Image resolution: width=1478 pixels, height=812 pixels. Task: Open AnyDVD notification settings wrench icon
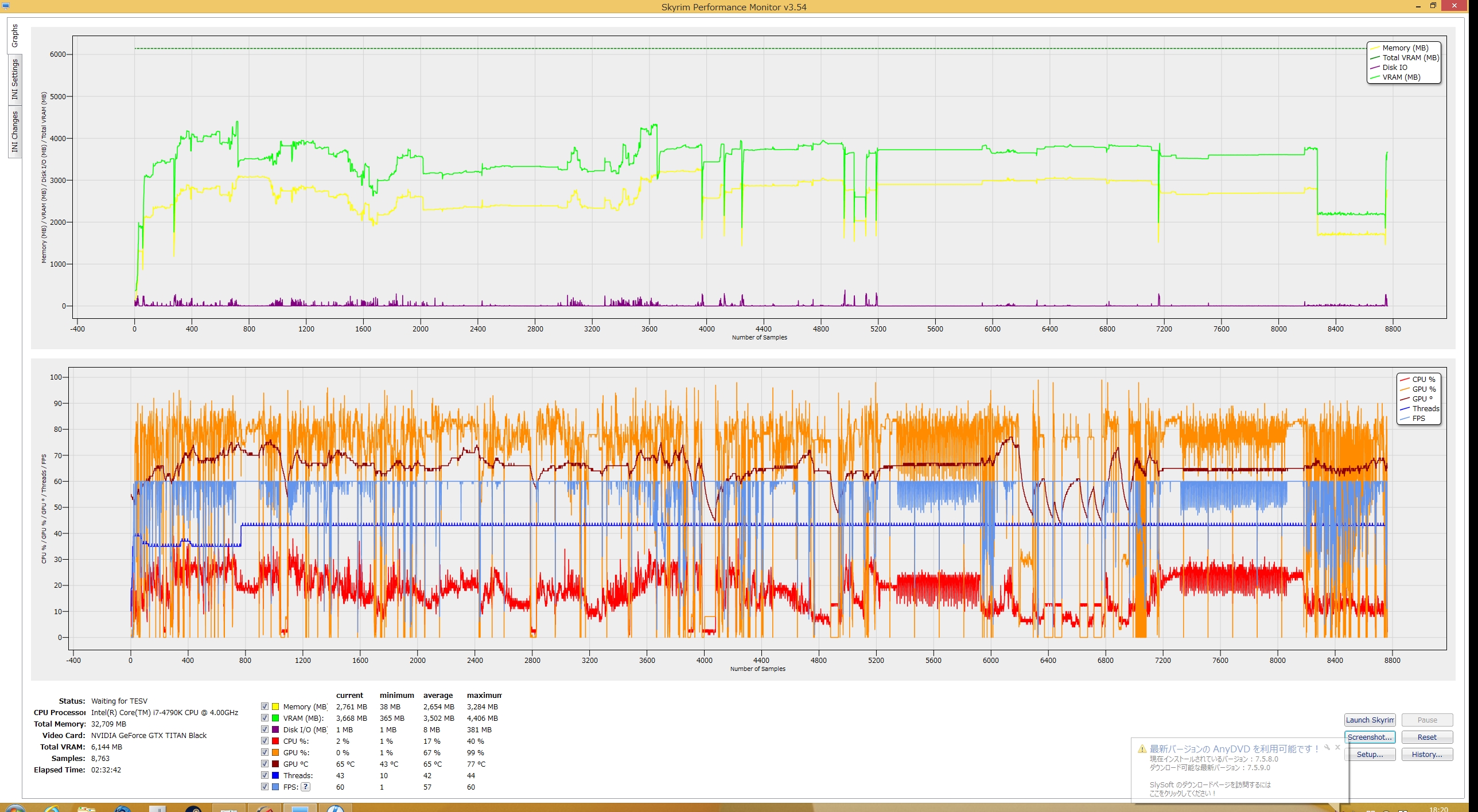coord(1327,748)
